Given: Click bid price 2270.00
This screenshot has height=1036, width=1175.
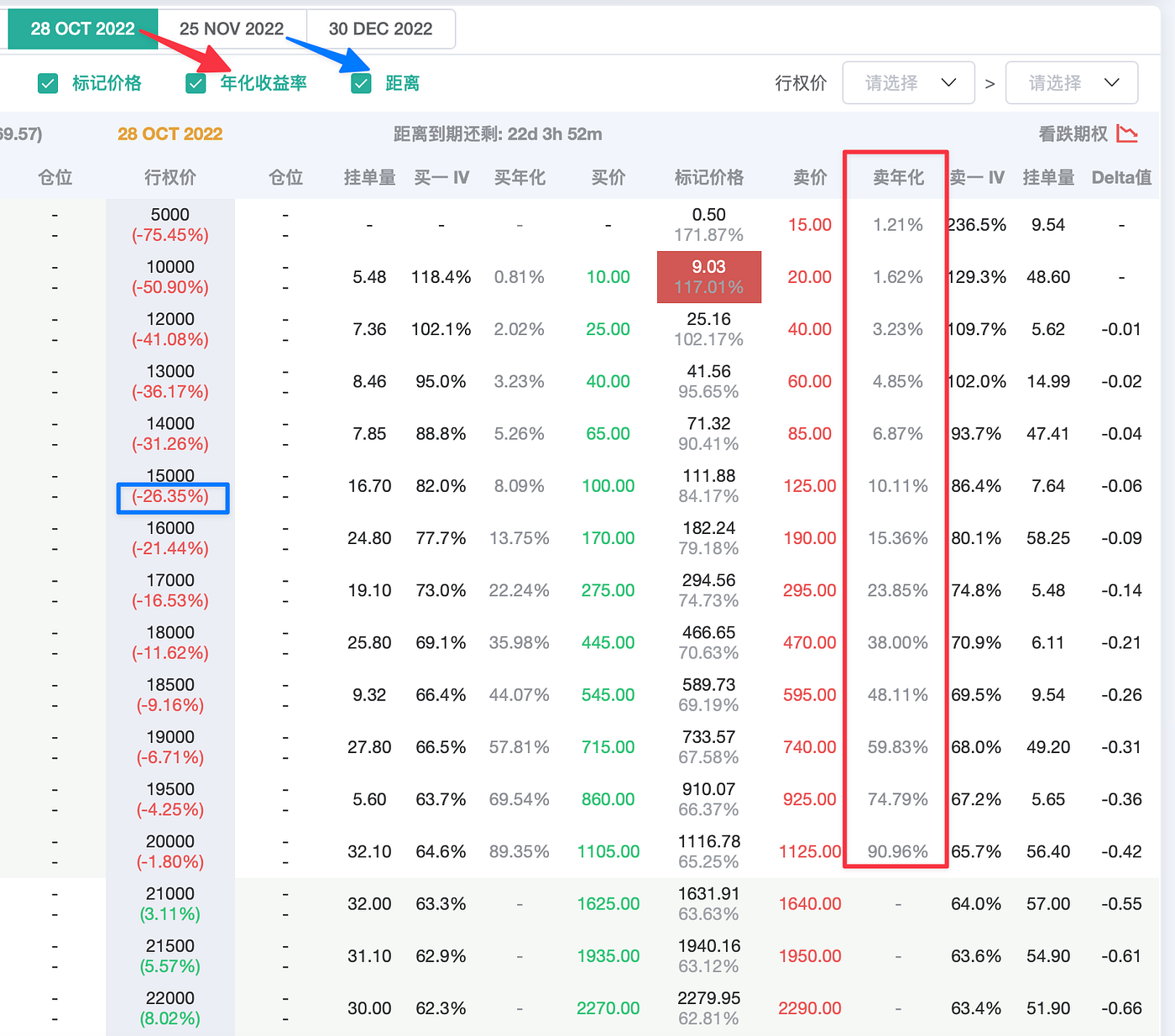Looking at the screenshot, I should point(608,1008).
